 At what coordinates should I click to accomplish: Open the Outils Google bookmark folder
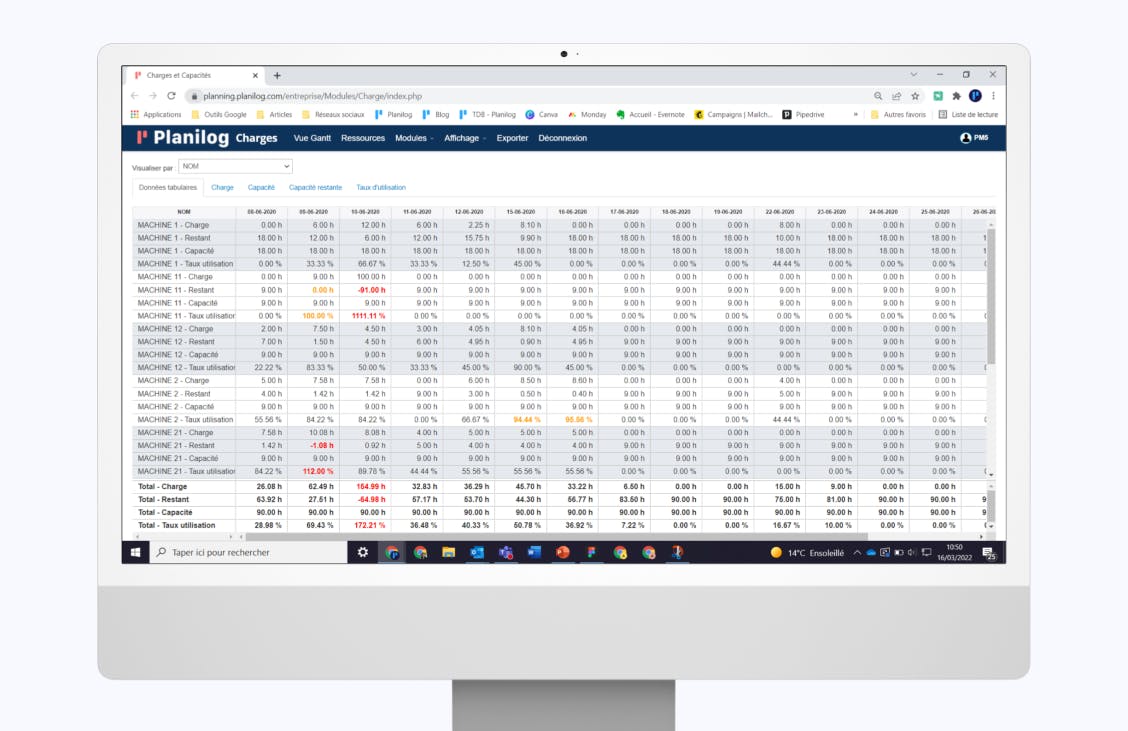(219, 114)
